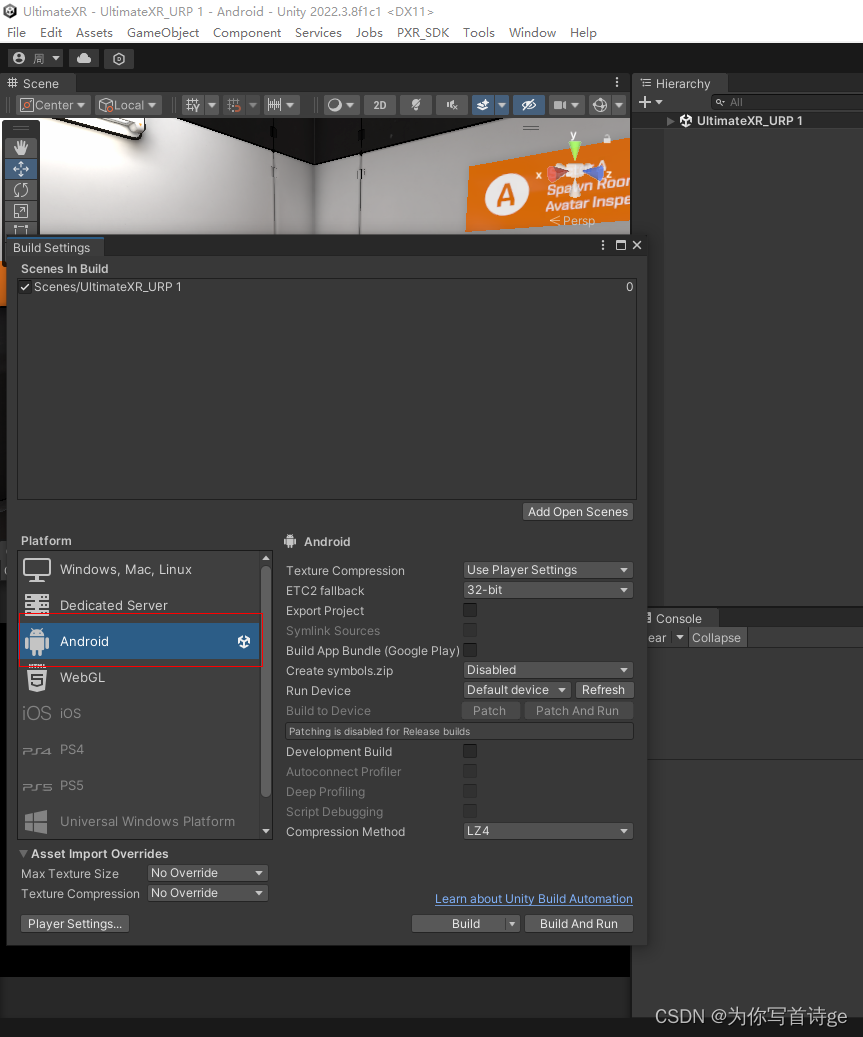The height and width of the screenshot is (1037, 863).
Task: Collapse Asset Import Overrides section
Action: (x=24, y=853)
